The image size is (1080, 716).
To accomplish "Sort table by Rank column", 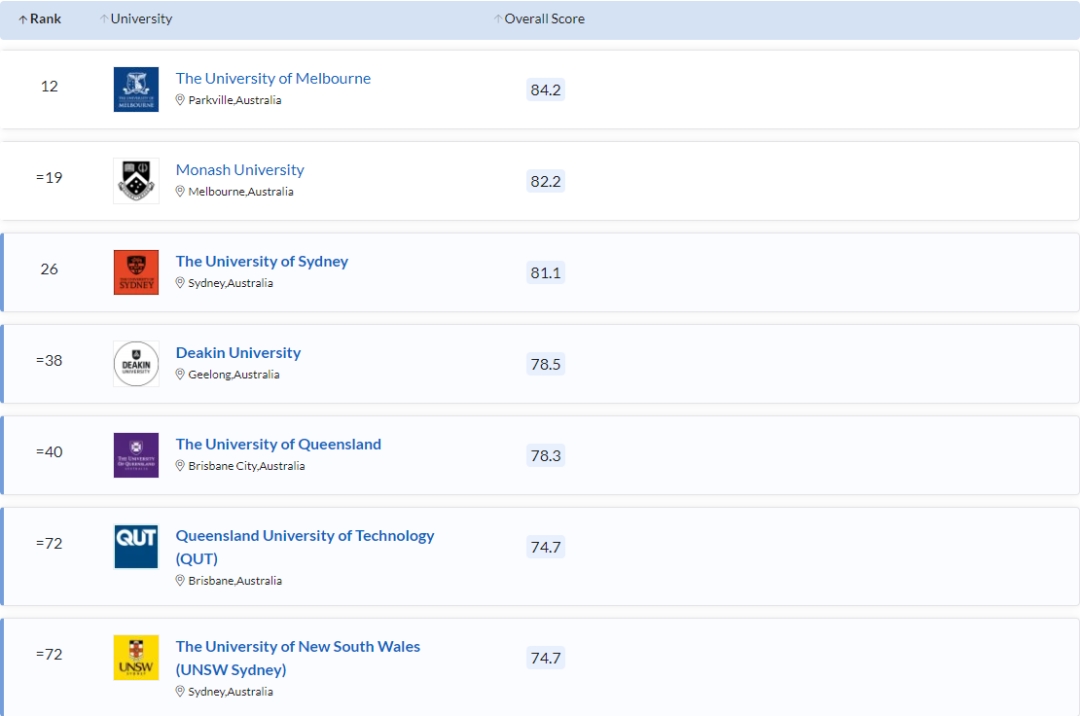I will (40, 19).
